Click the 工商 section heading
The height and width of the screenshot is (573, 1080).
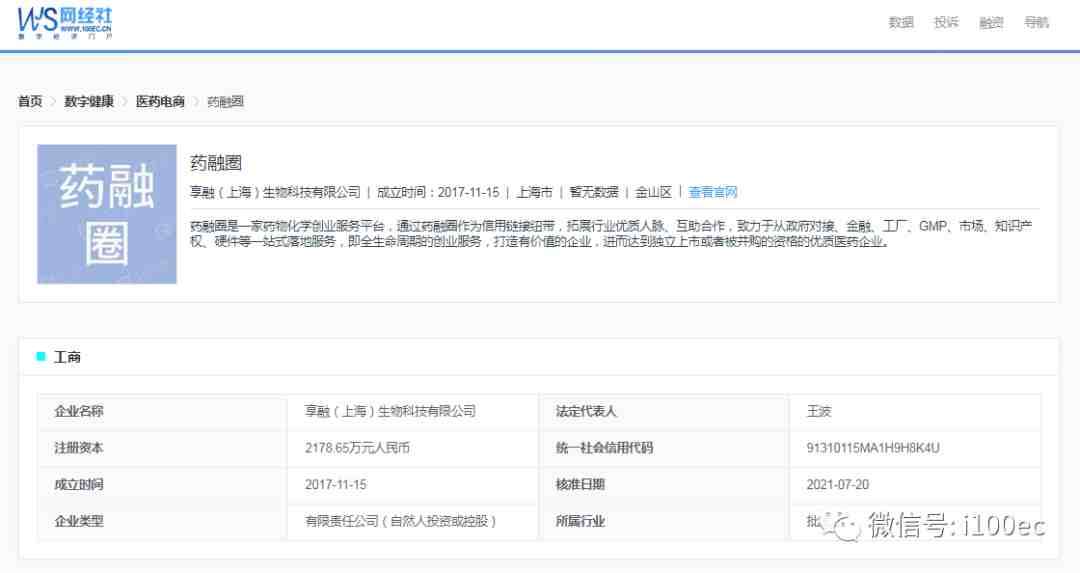point(68,357)
